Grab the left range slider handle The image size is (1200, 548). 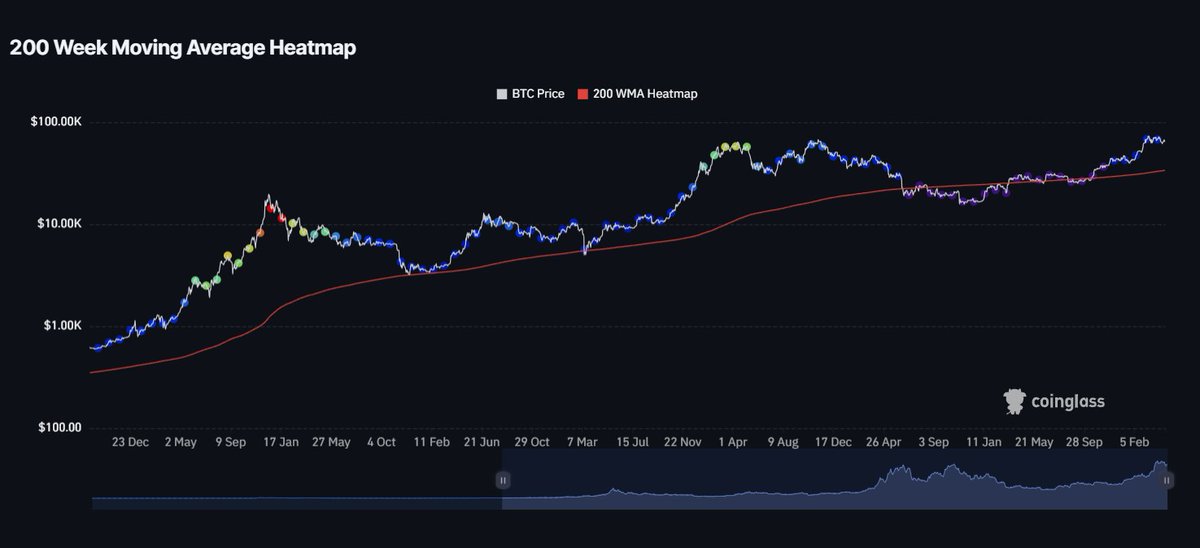coord(502,480)
